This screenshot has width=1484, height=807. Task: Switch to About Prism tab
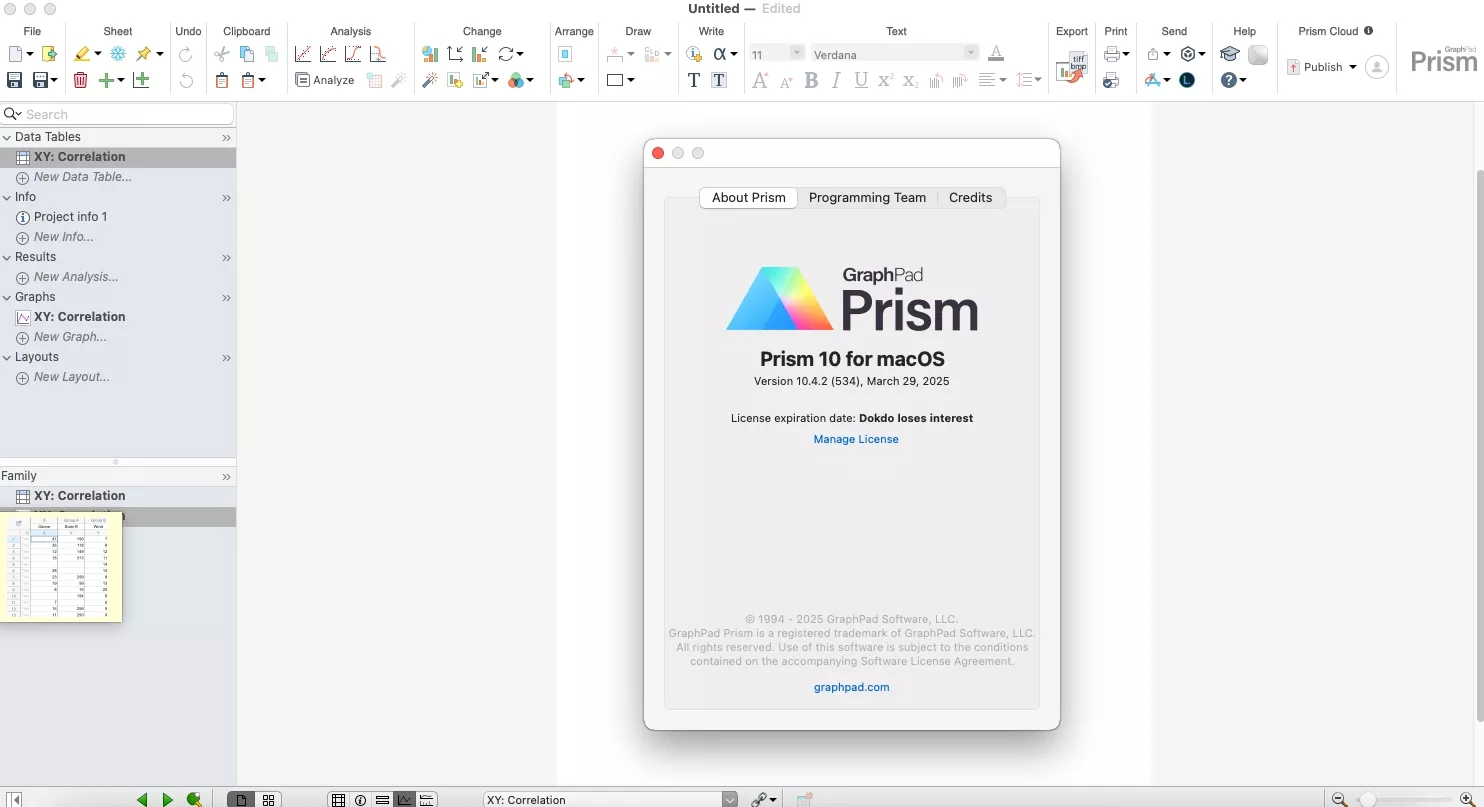(x=749, y=197)
